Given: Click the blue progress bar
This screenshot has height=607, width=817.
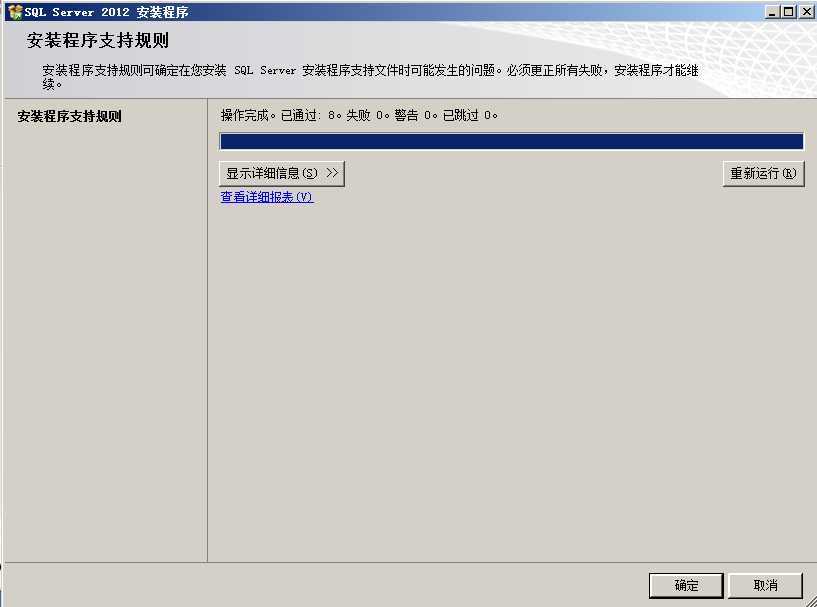Looking at the screenshot, I should point(511,141).
